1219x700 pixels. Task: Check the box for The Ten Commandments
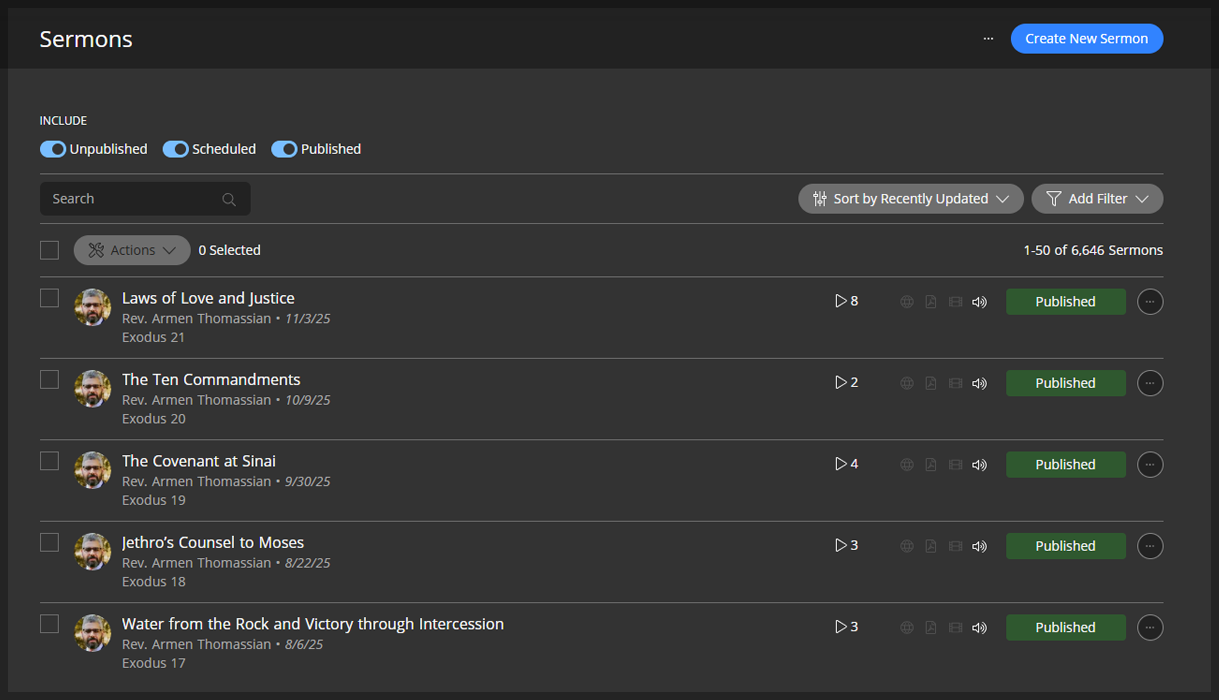point(49,380)
